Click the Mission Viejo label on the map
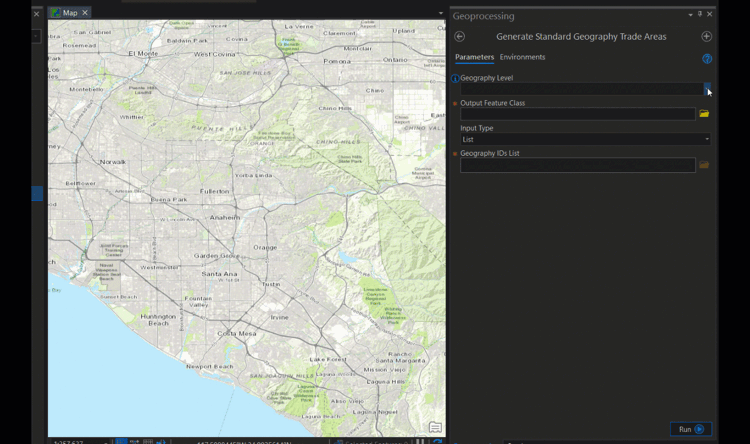Viewport: 750px width, 444px height. 384,370
